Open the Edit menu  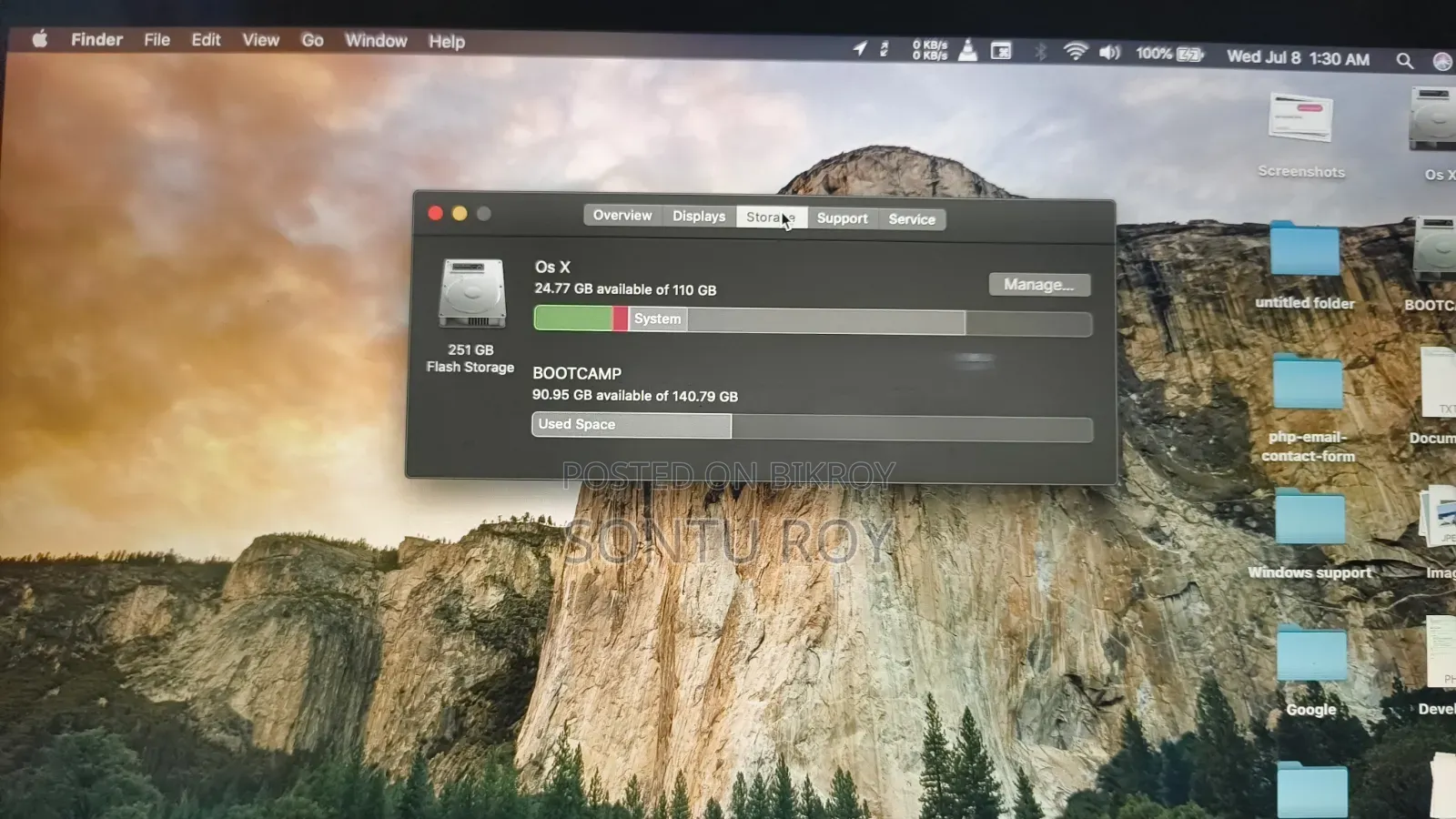pos(206,40)
